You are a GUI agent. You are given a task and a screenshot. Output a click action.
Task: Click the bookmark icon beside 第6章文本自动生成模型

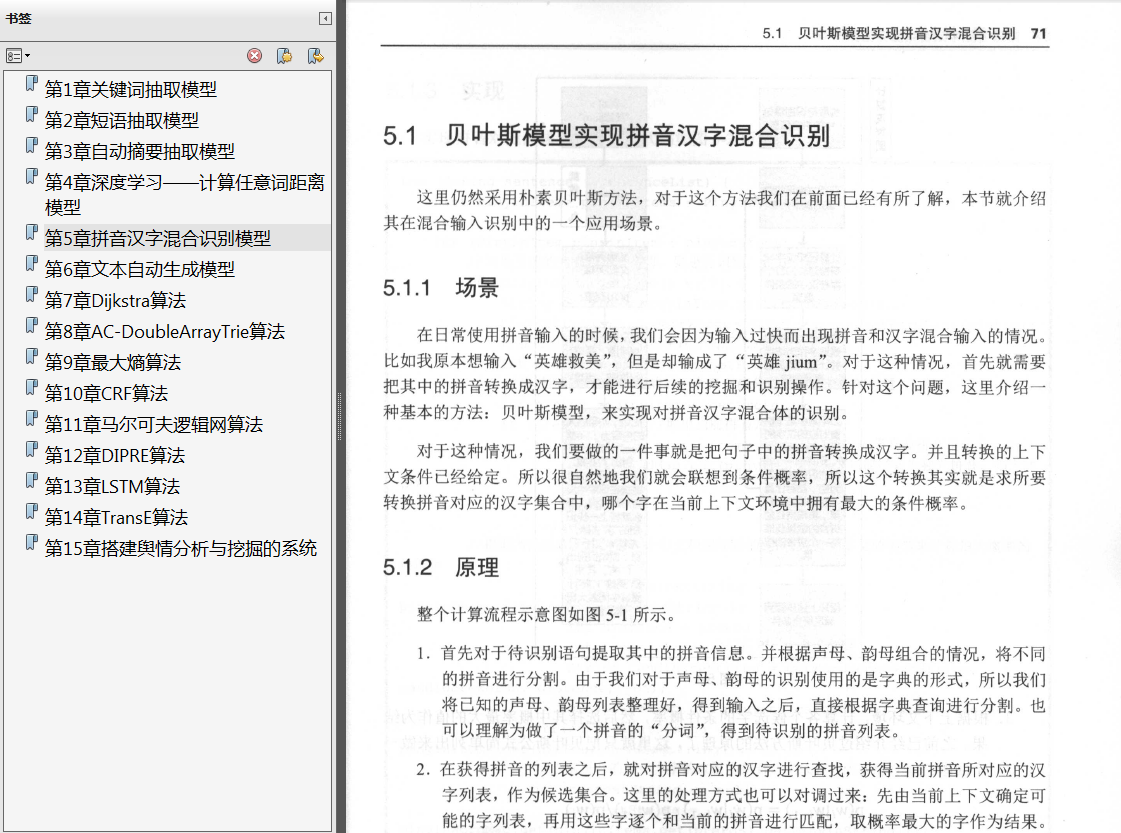point(31,263)
